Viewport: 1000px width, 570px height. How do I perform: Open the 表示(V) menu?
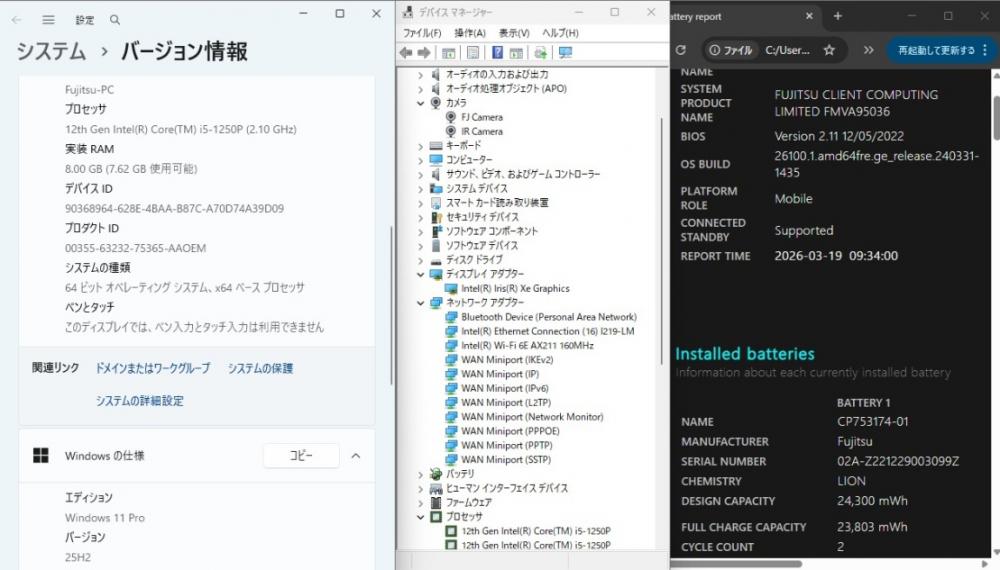[514, 33]
